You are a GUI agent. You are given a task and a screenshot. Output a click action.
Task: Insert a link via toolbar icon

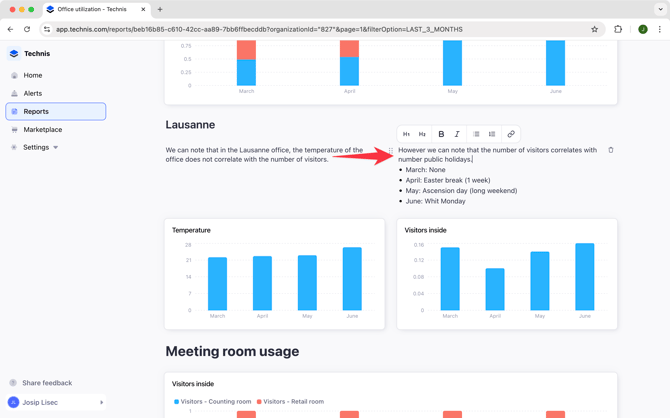tap(511, 134)
